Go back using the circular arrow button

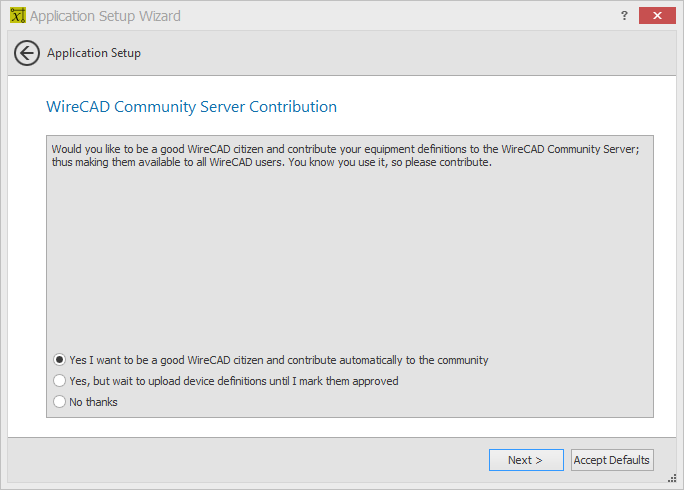click(27, 53)
